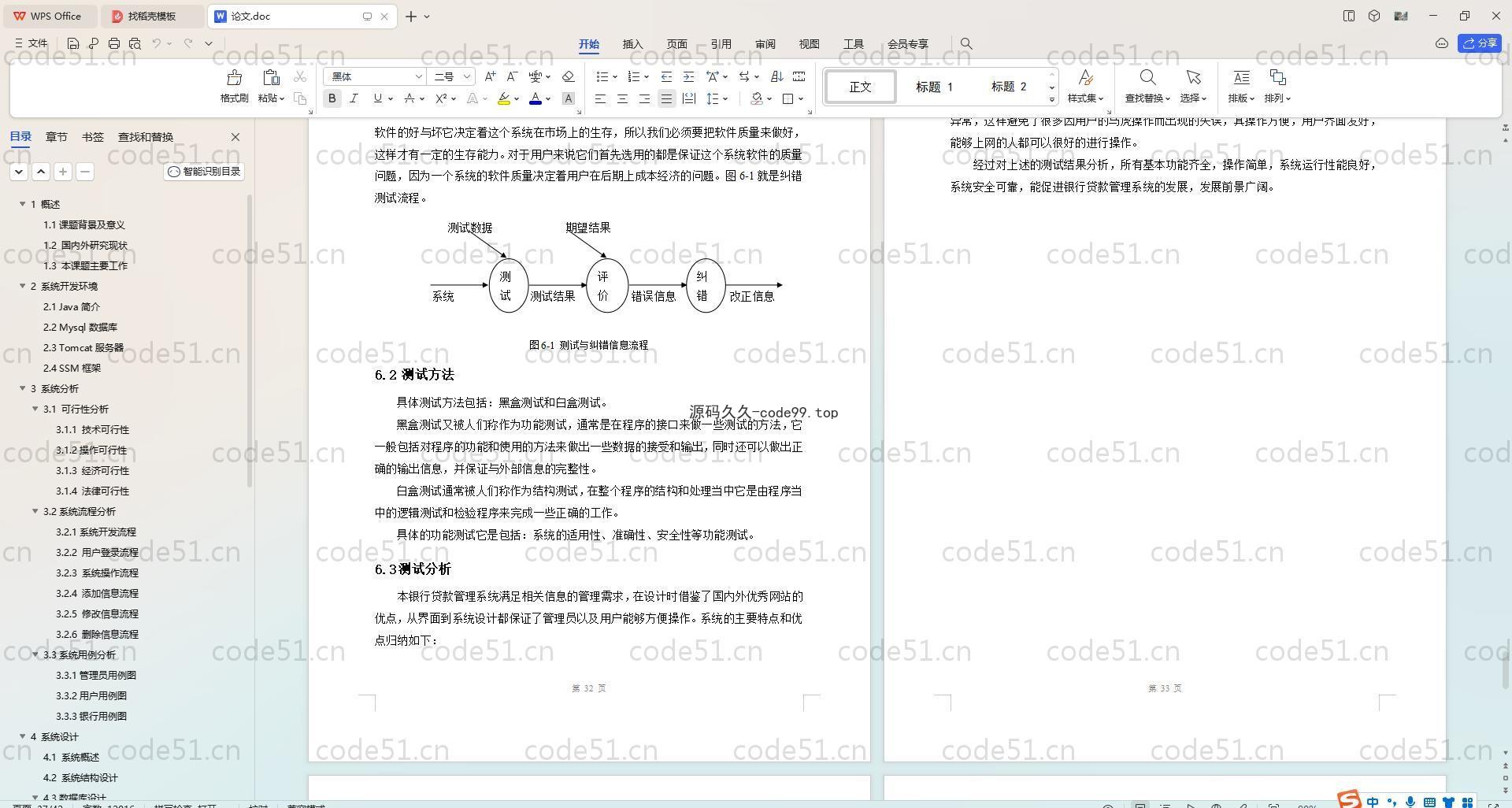Click the distributed alignment icon
Screen dimensions: 1512x808
coord(688,98)
